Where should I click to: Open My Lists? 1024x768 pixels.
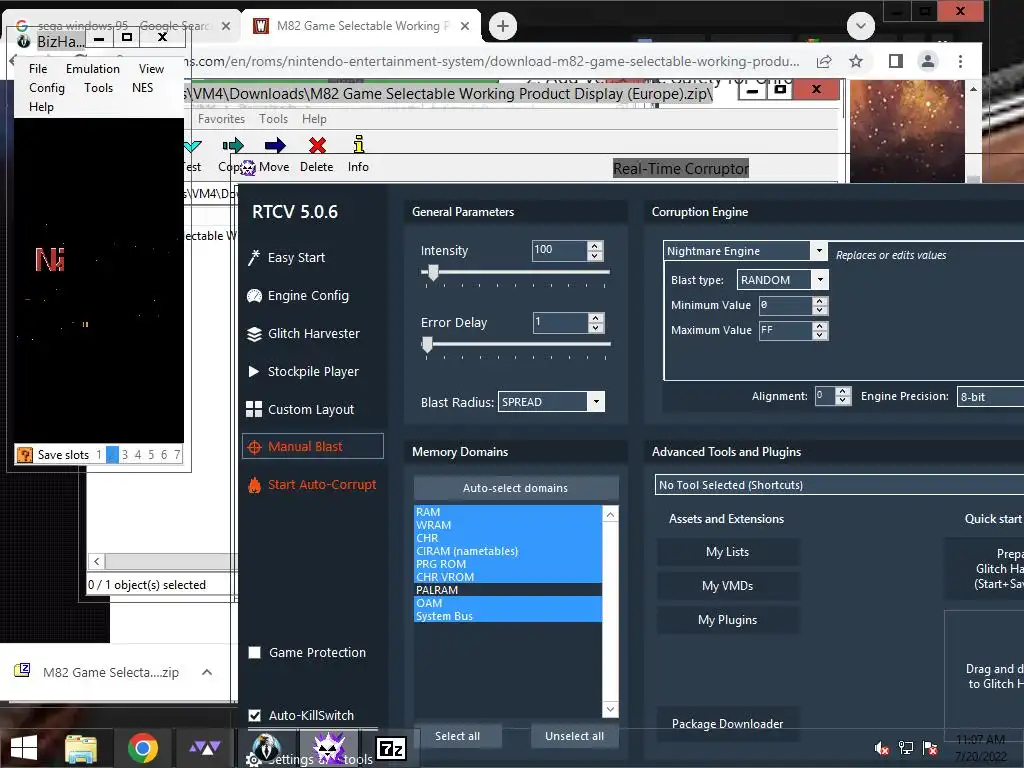tap(728, 552)
